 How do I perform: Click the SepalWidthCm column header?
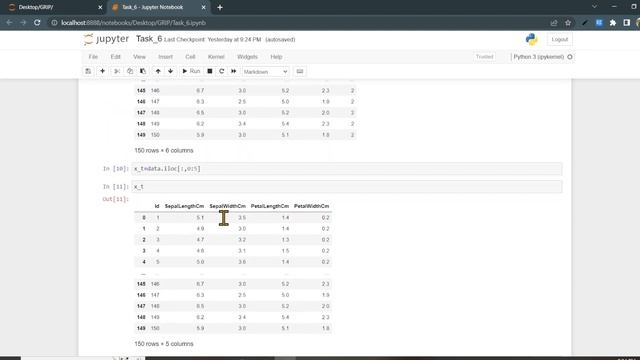coord(227,206)
